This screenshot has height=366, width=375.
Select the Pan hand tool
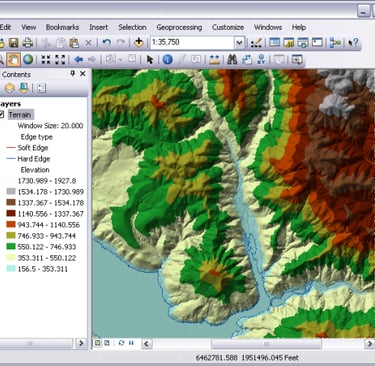point(13,60)
